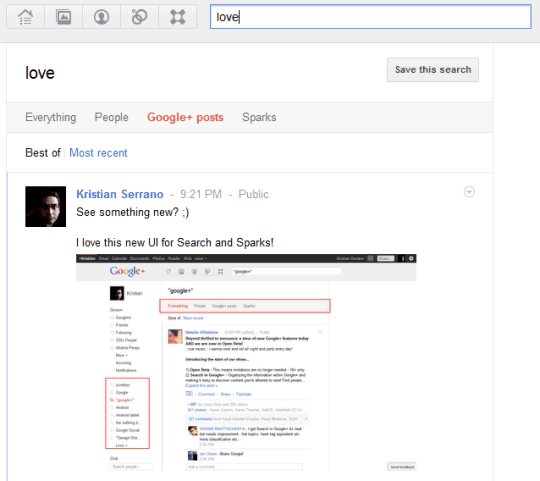This screenshot has height=481, width=540.
Task: Select the Best of sort option
Action: coord(43,153)
